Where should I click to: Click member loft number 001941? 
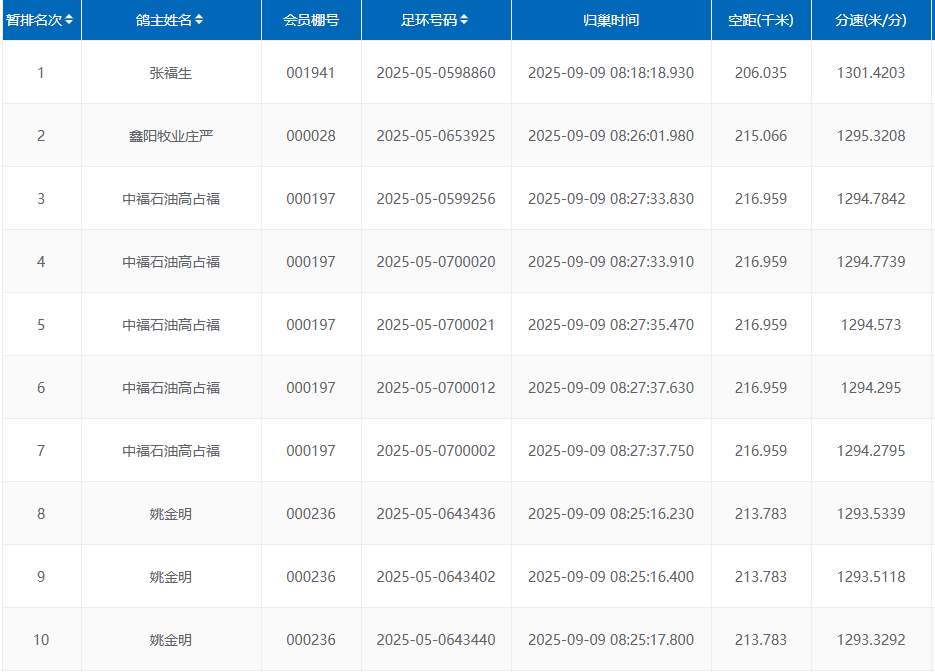[311, 73]
